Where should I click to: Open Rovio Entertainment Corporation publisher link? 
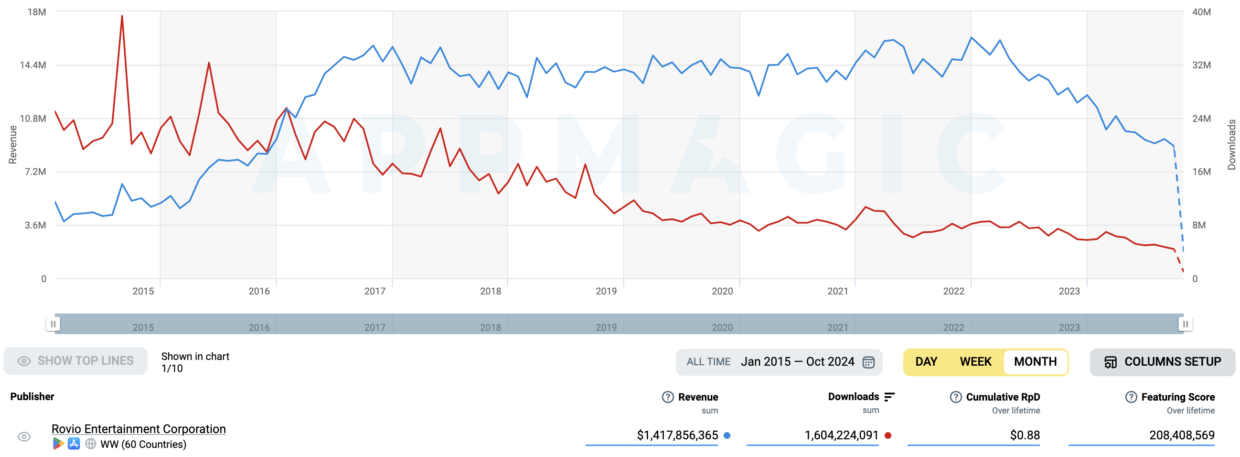tap(138, 429)
